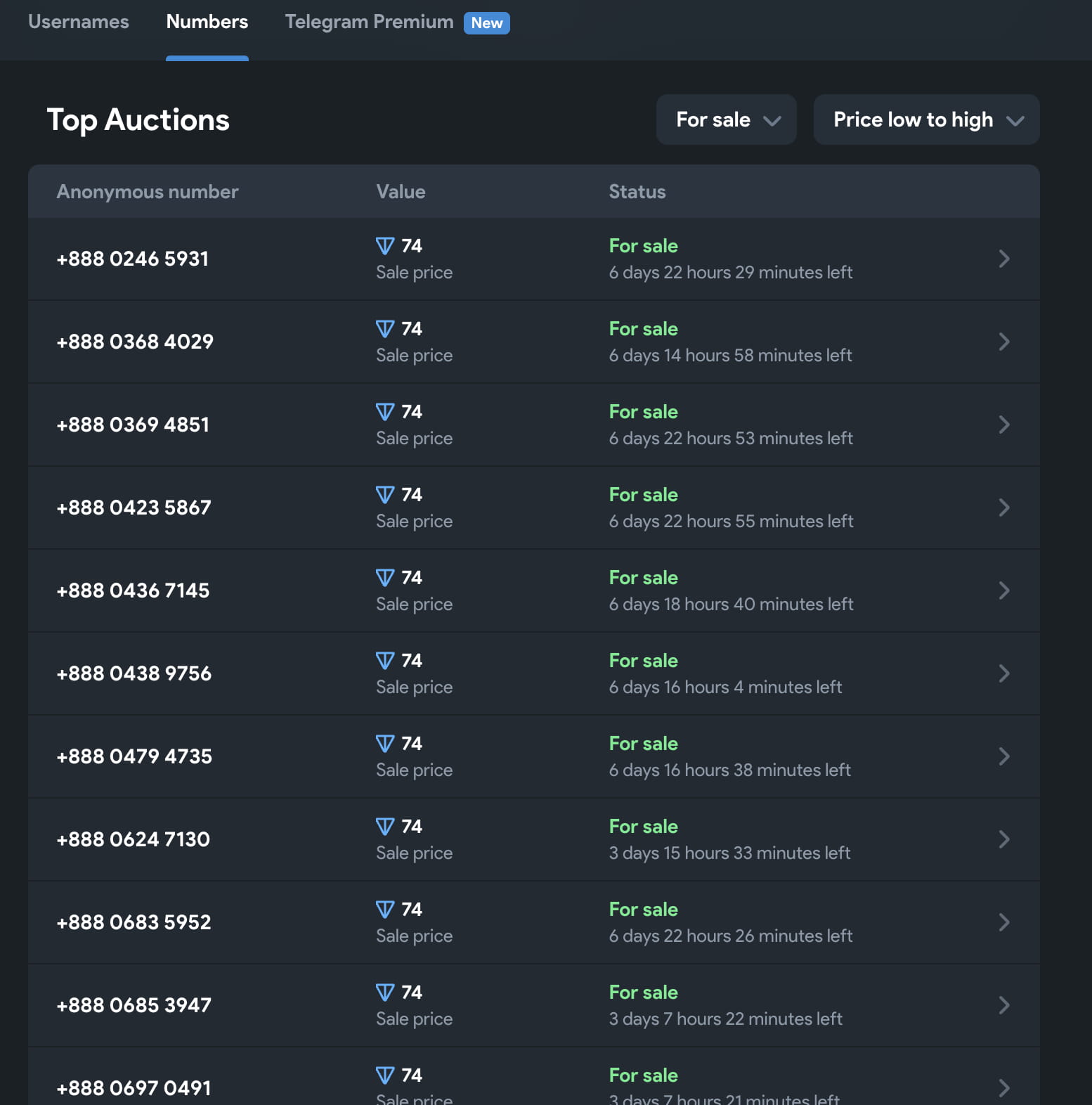Select the Numbers tab
Viewport: 1092px width, 1105px height.
(x=207, y=22)
